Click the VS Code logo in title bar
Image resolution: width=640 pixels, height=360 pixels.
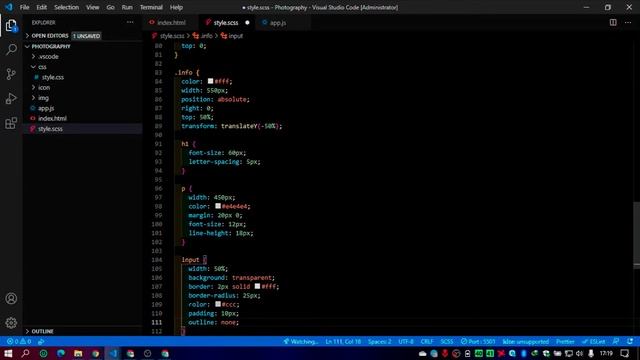(x=9, y=7)
